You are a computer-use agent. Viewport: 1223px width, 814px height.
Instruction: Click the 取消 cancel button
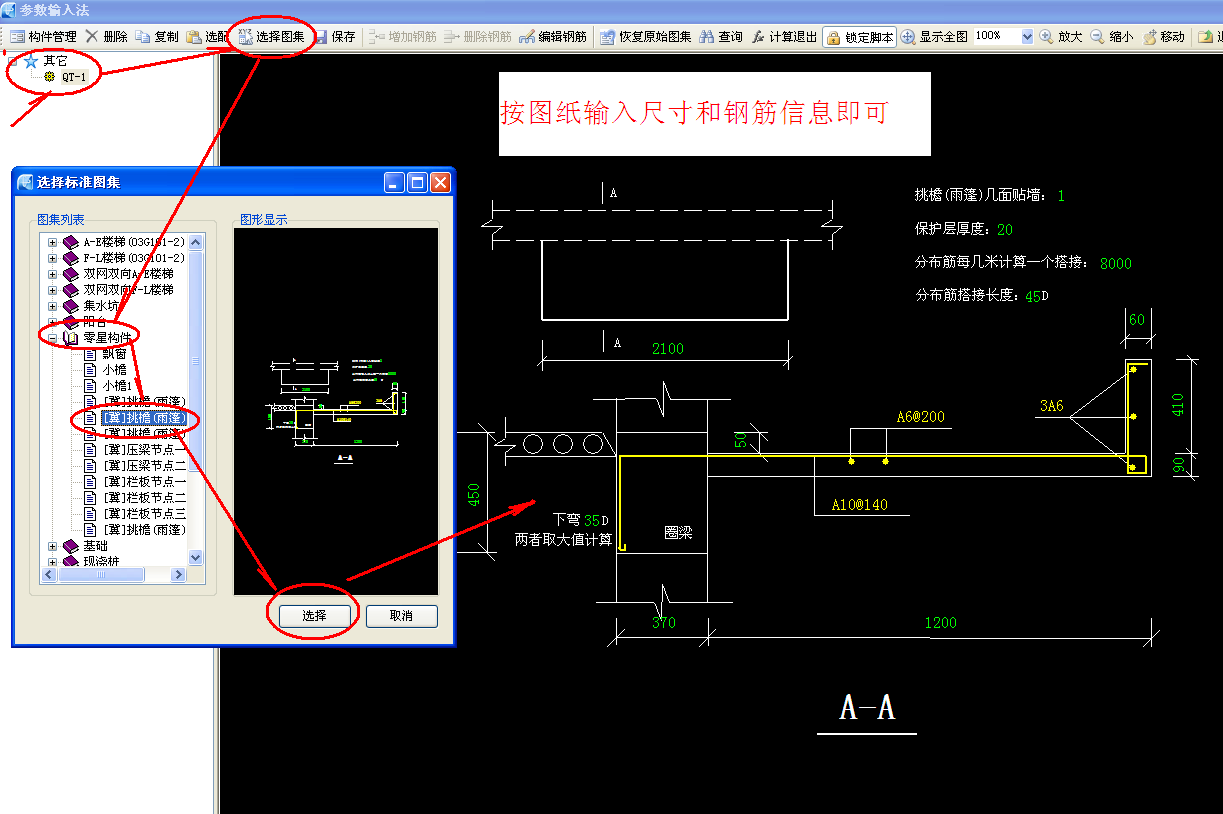click(x=401, y=616)
